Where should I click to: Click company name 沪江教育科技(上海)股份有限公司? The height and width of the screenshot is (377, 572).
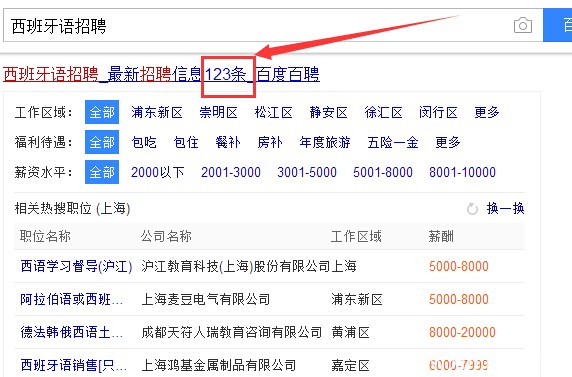point(236,266)
